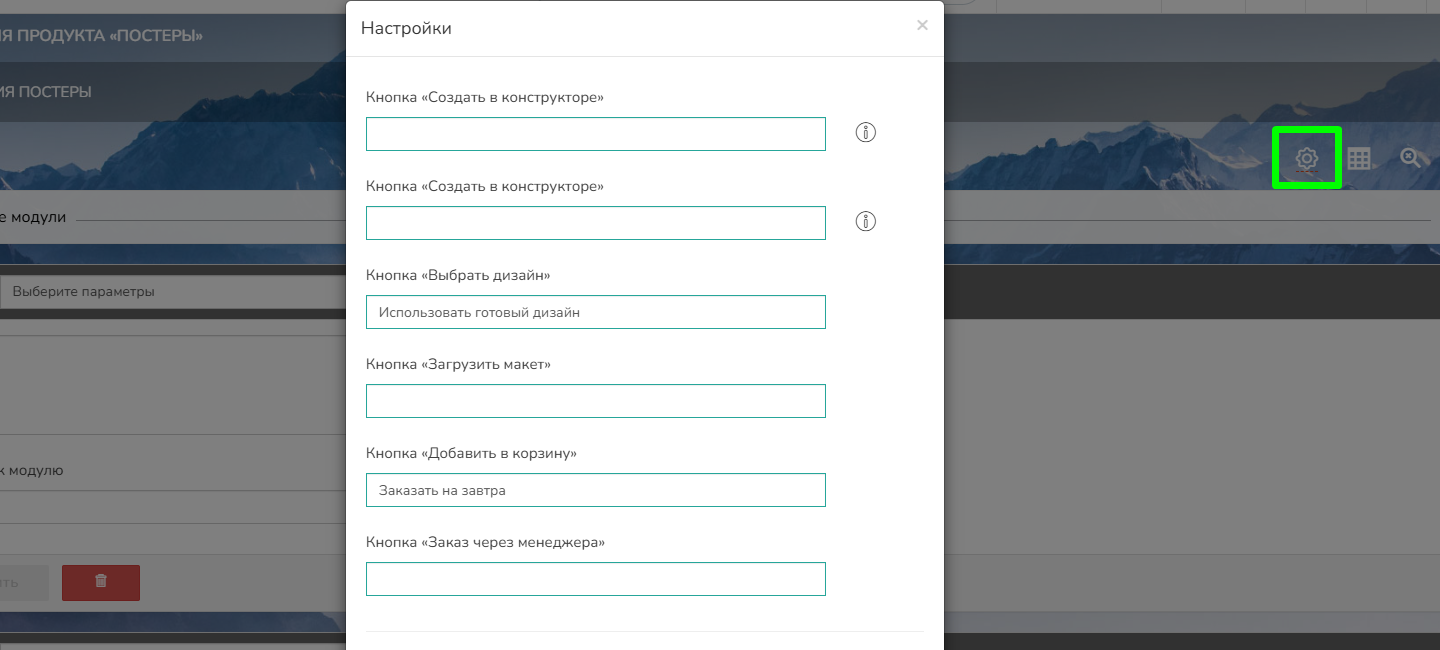Focus the «Заказ через менеджера» input

[x=595, y=579]
